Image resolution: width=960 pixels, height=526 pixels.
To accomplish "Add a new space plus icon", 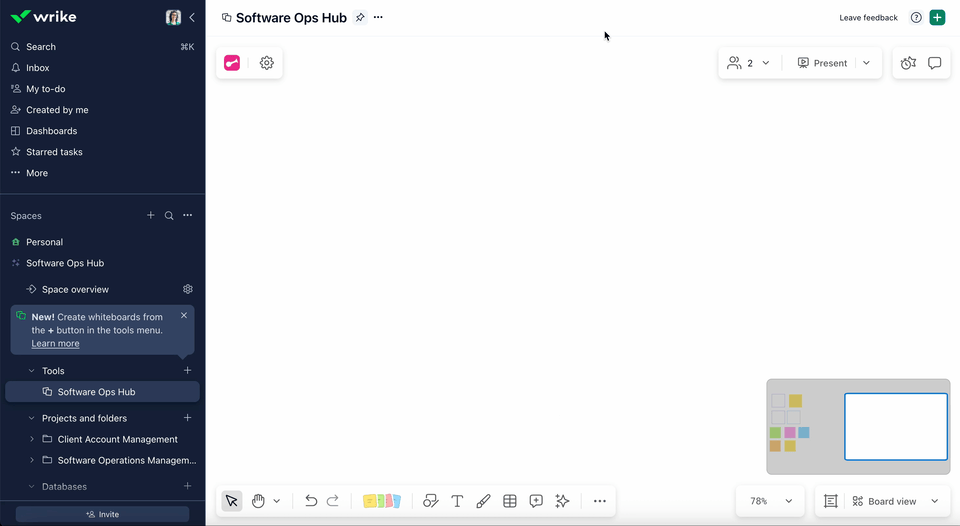I will click(x=151, y=215).
